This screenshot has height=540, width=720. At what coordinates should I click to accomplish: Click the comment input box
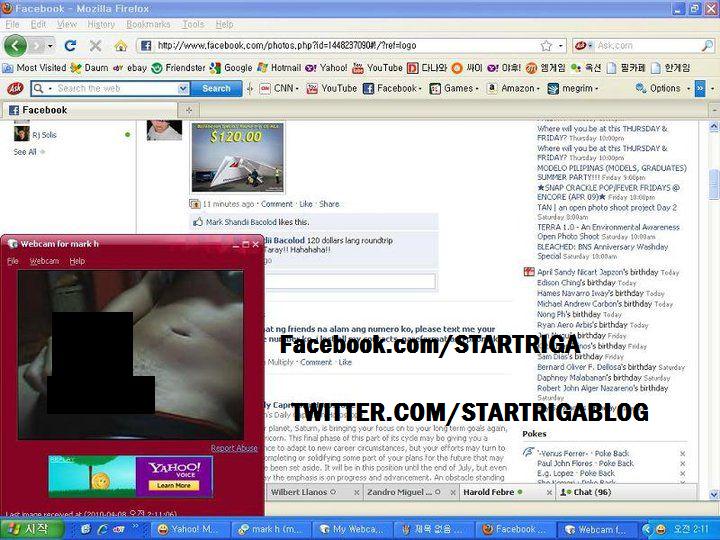click(351, 281)
